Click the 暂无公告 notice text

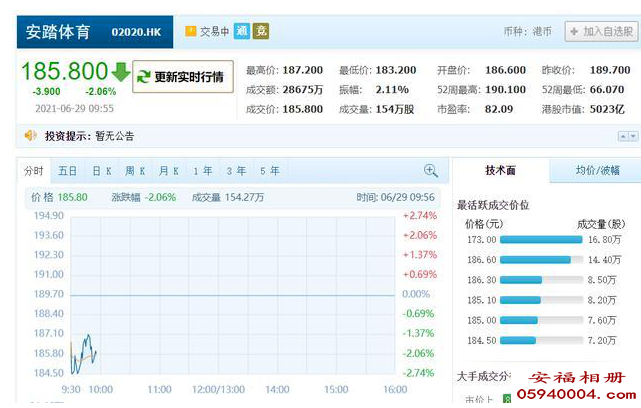115,136
